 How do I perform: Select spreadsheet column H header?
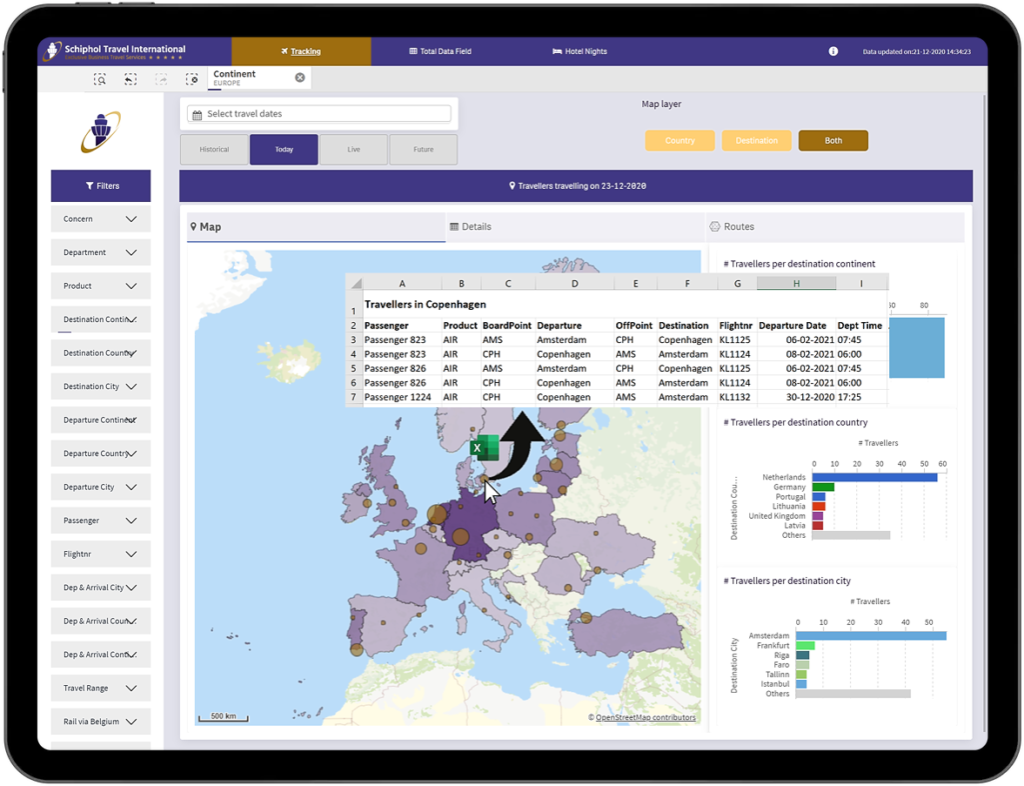(x=796, y=283)
